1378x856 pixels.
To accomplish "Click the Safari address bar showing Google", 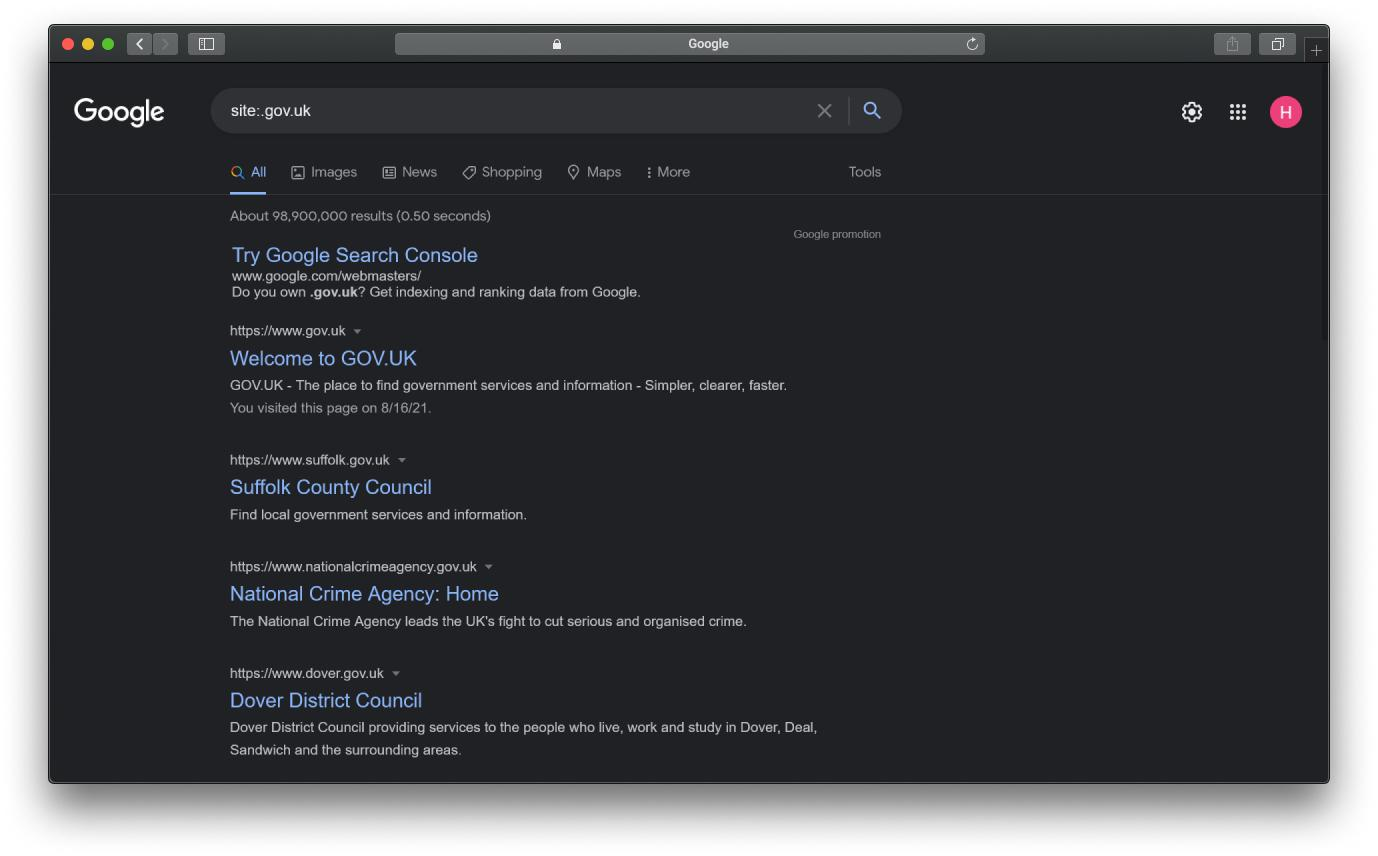I will click(x=690, y=44).
